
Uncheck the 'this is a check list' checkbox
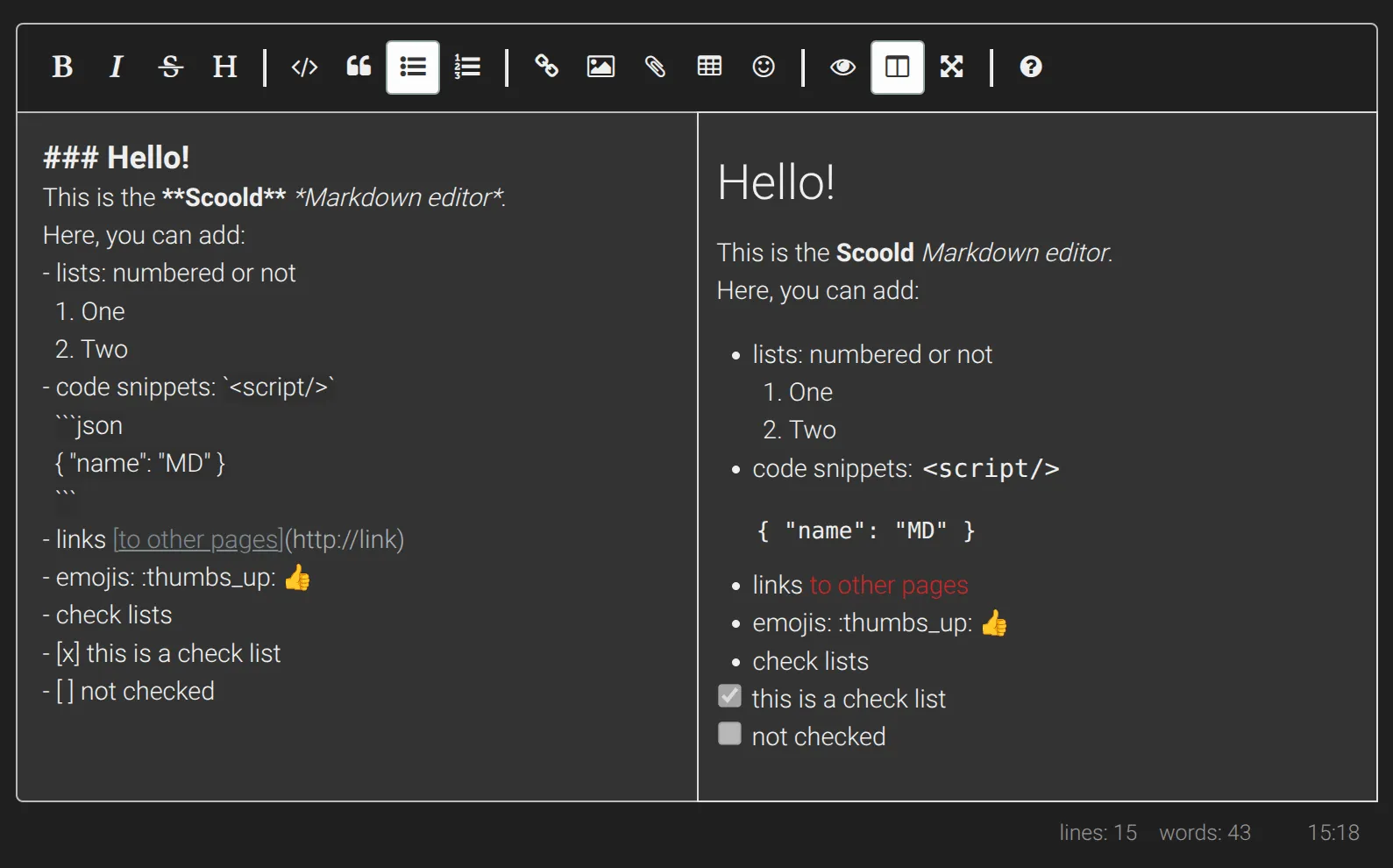tap(729, 696)
